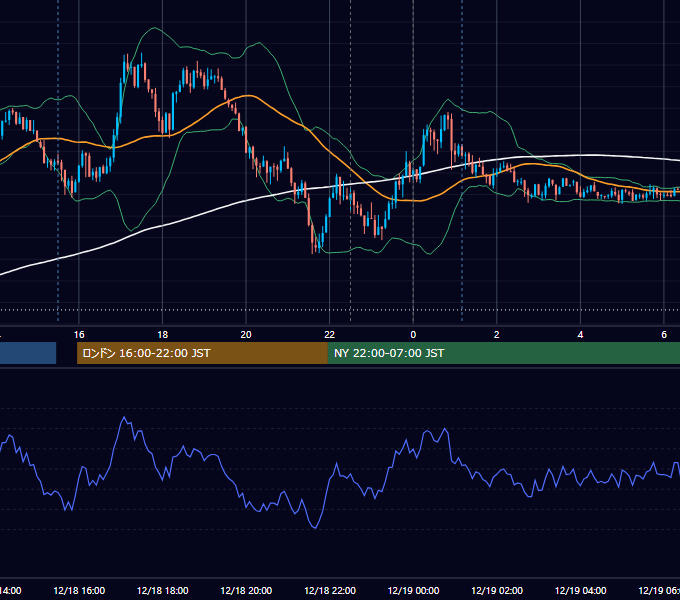The height and width of the screenshot is (600, 680).
Task: Click the 12/18 16:00 date label
Action: pyautogui.click(x=79, y=590)
